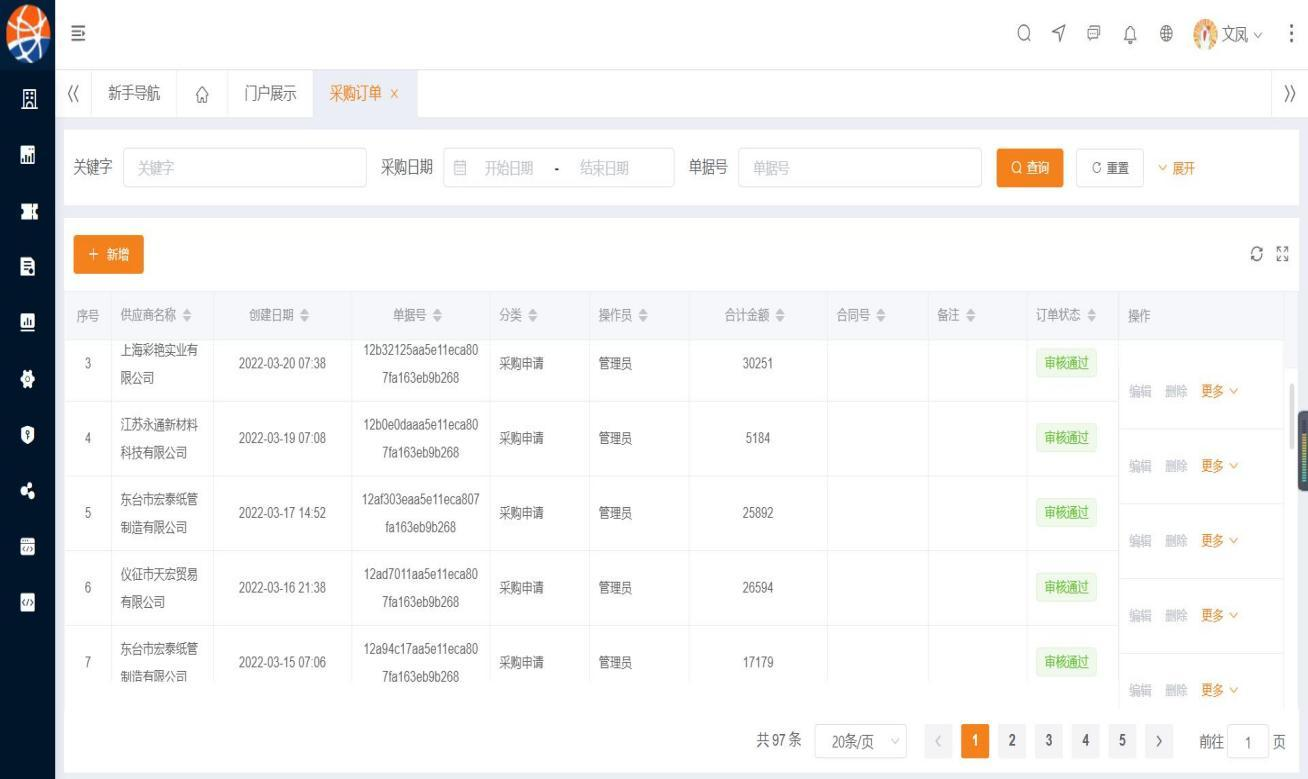Click the notification bell icon

click(x=1131, y=34)
